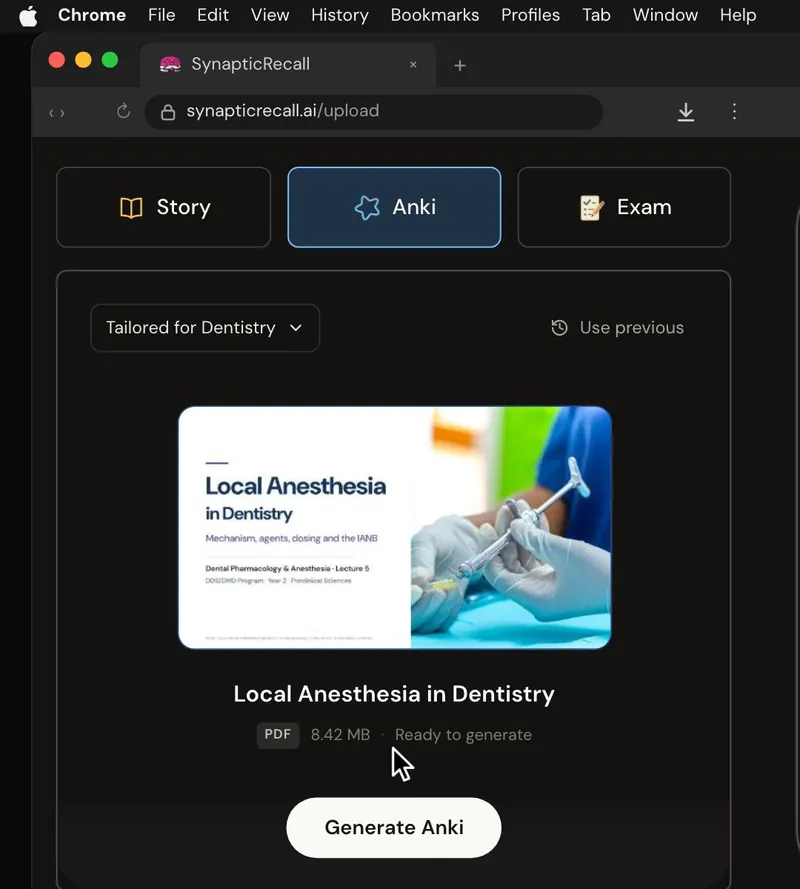This screenshot has width=800, height=889.
Task: Click the 8.42 MB file size
Action: (340, 735)
